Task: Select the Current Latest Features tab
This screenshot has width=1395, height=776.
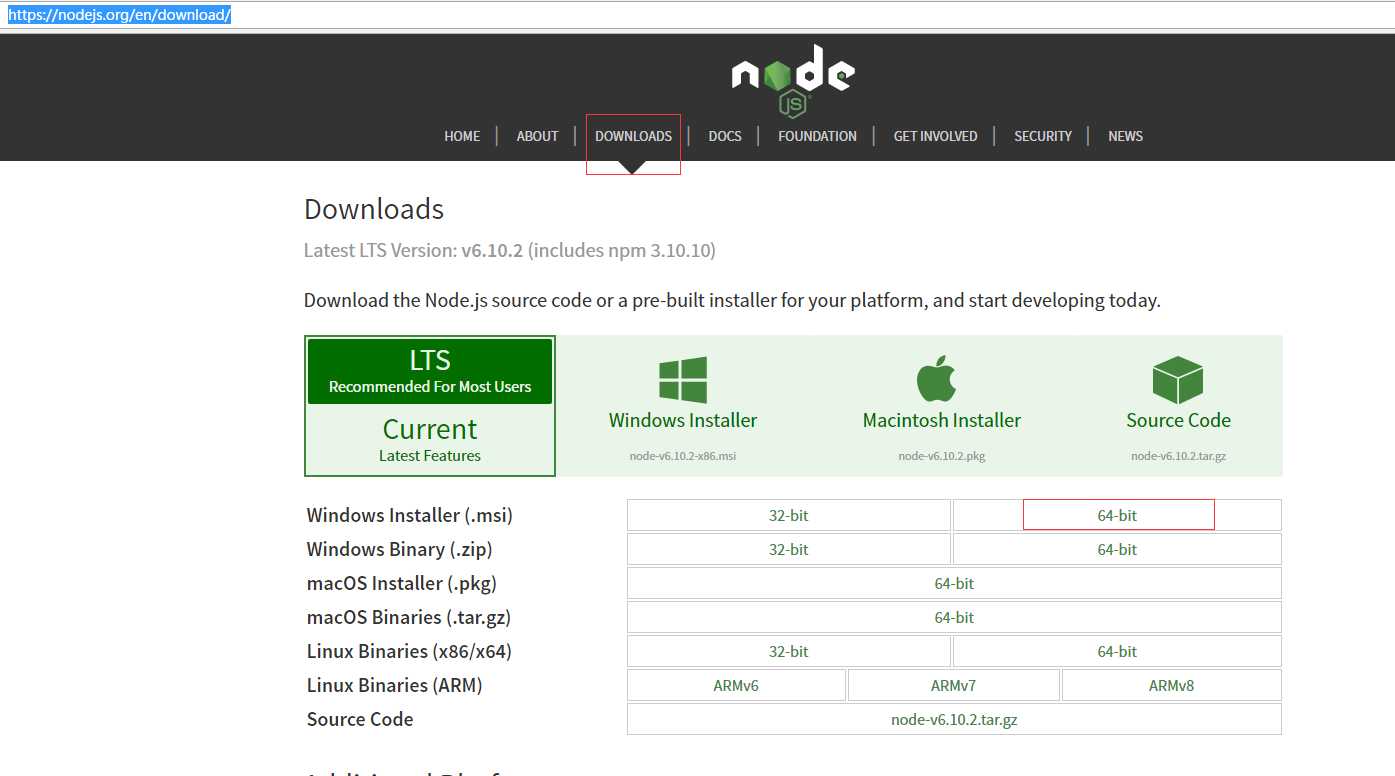Action: (430, 440)
